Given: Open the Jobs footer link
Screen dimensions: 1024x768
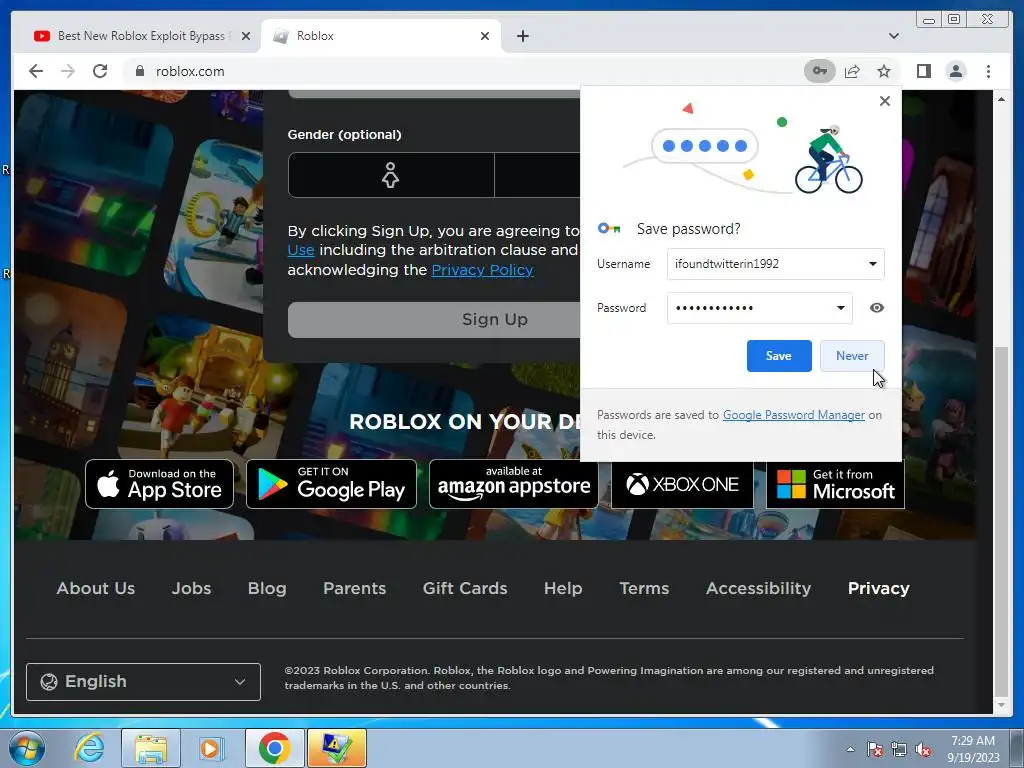Looking at the screenshot, I should coord(191,588).
